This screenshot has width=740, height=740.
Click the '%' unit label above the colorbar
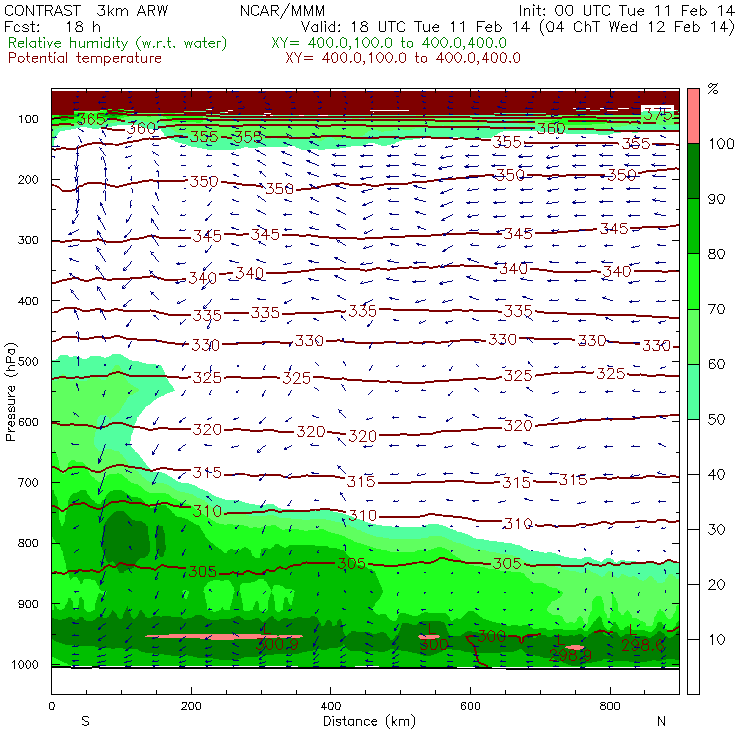click(713, 88)
